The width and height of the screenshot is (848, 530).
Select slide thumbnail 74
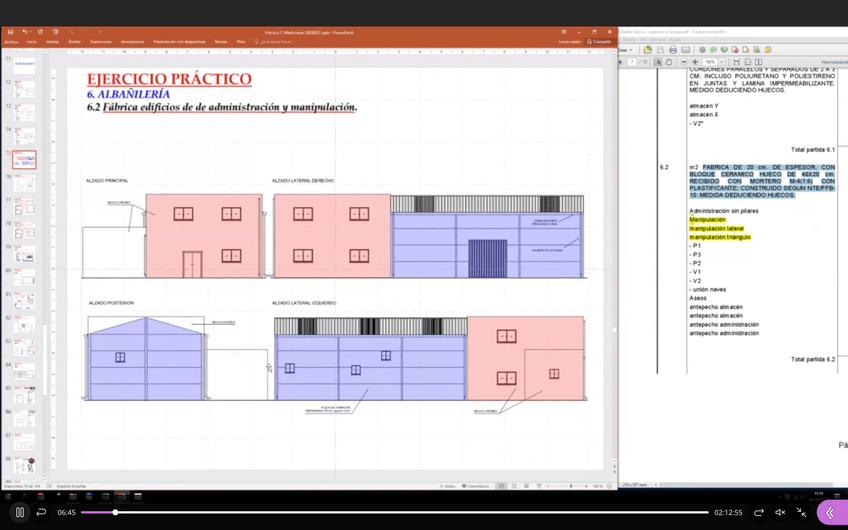(24, 136)
